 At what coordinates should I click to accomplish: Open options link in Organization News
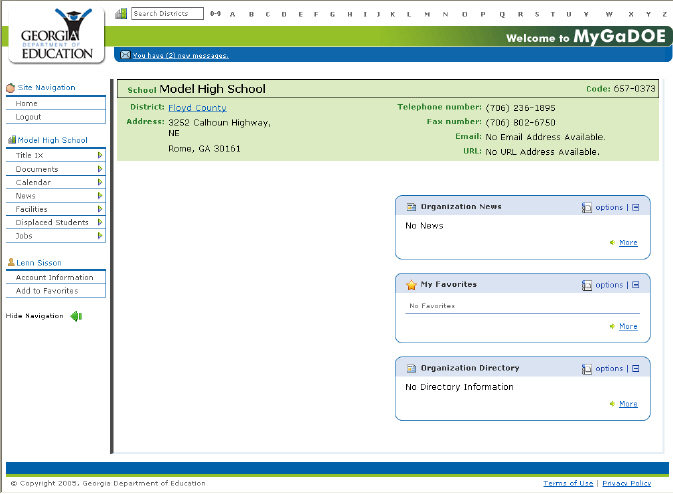pyautogui.click(x=609, y=207)
